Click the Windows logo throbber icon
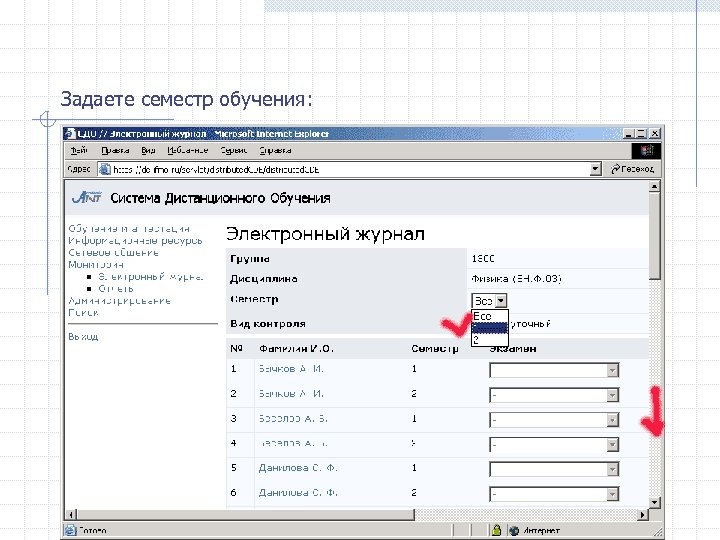Viewport: 720px width, 540px height. click(x=646, y=151)
